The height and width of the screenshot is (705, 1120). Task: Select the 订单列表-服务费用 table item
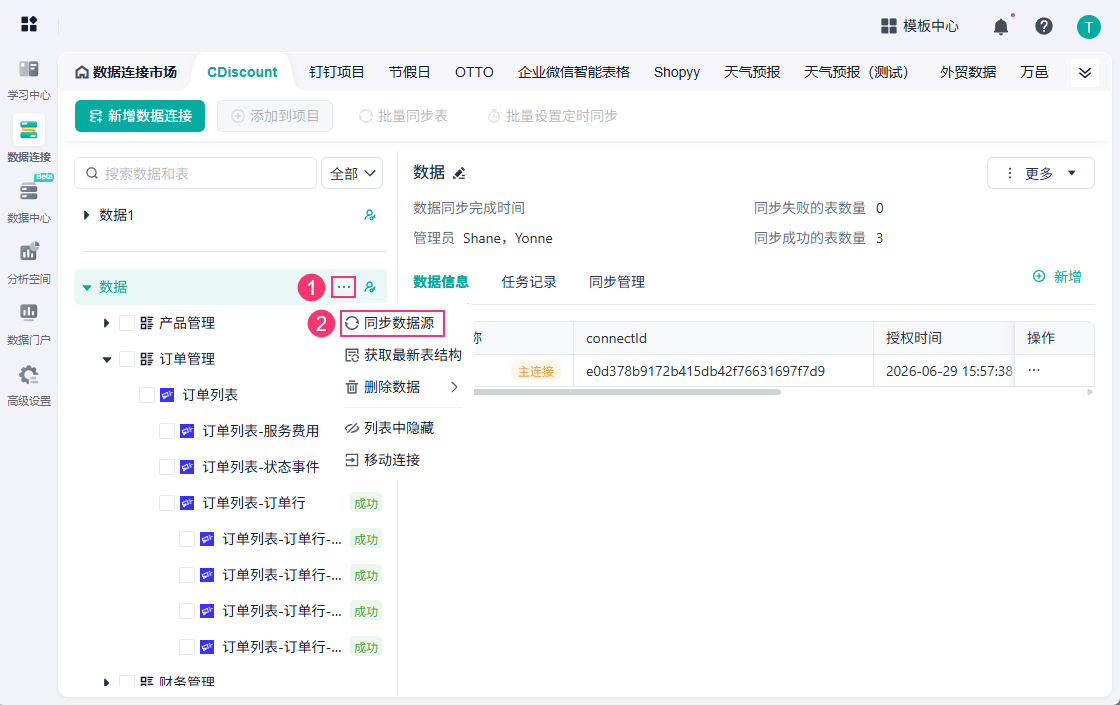coord(260,431)
